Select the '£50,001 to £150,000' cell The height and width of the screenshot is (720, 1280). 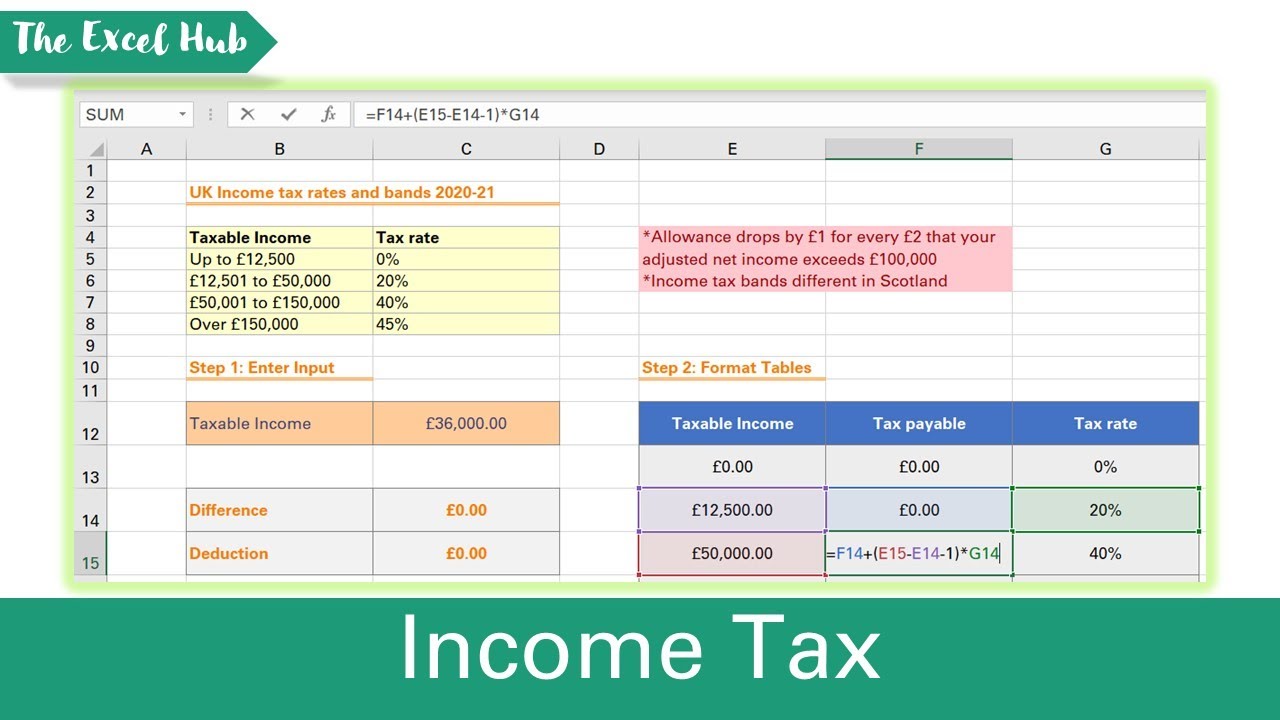(279, 302)
